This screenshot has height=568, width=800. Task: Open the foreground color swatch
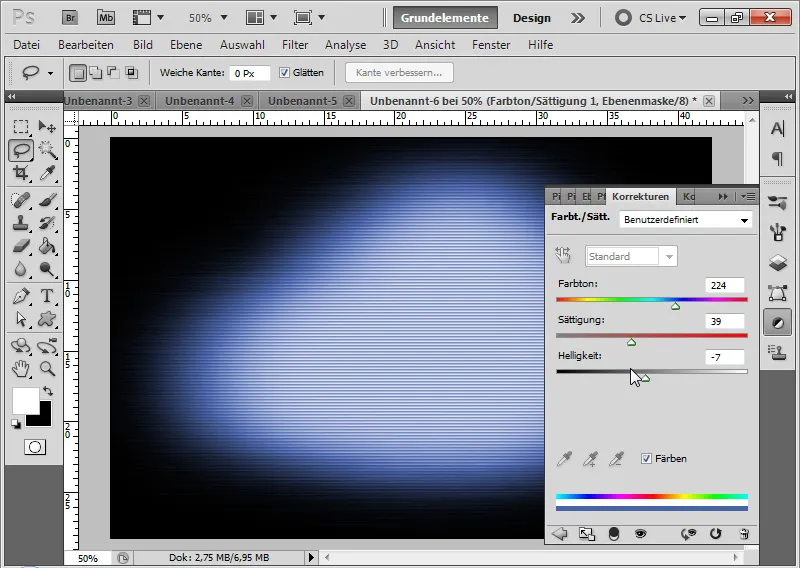26,401
